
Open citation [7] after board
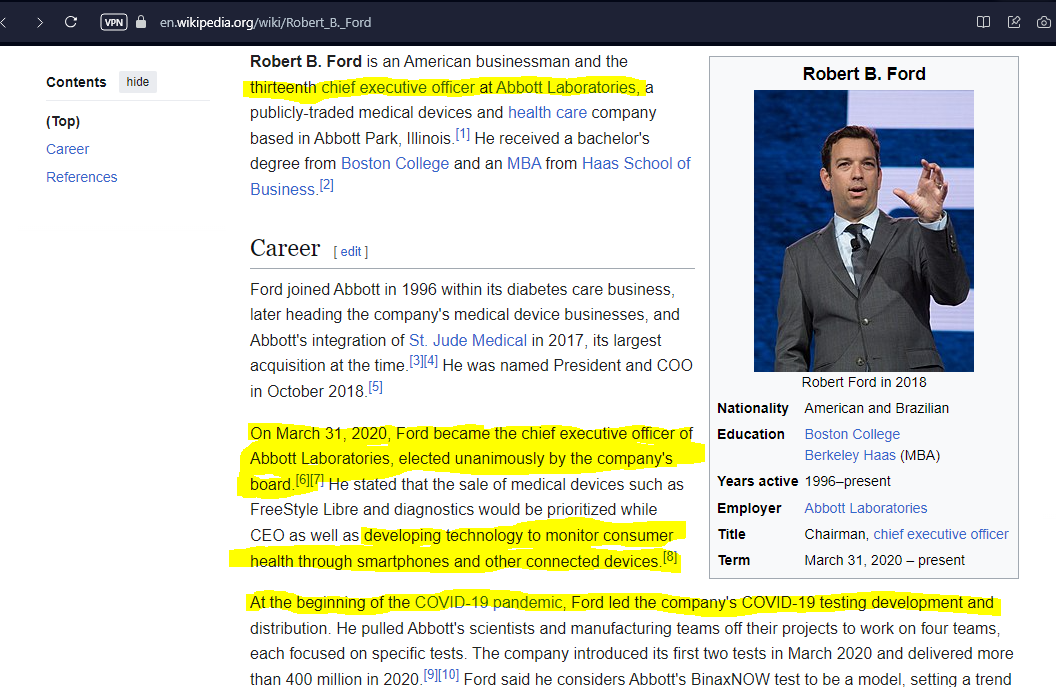click(x=317, y=480)
